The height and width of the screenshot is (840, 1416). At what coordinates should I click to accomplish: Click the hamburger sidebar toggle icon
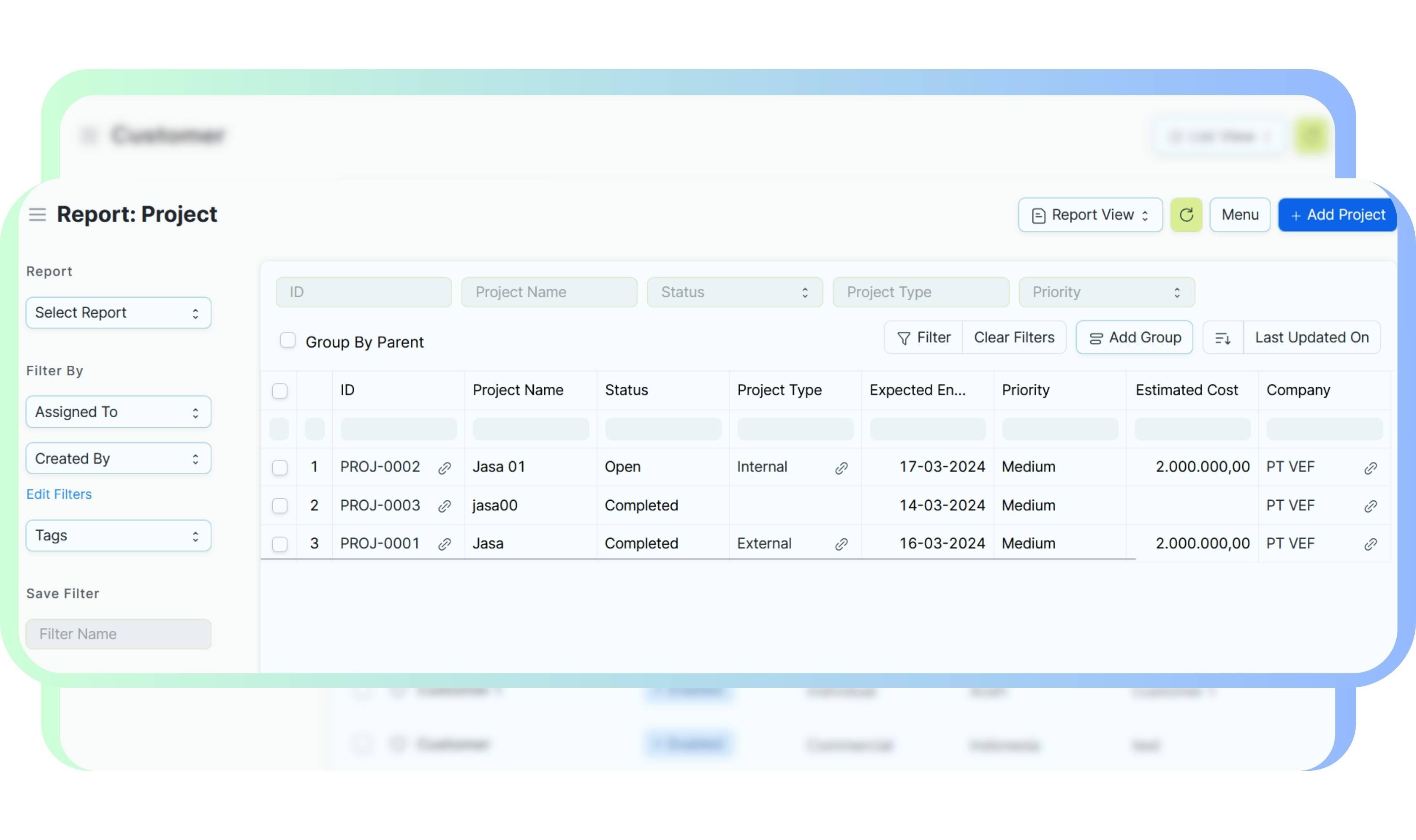pyautogui.click(x=37, y=215)
